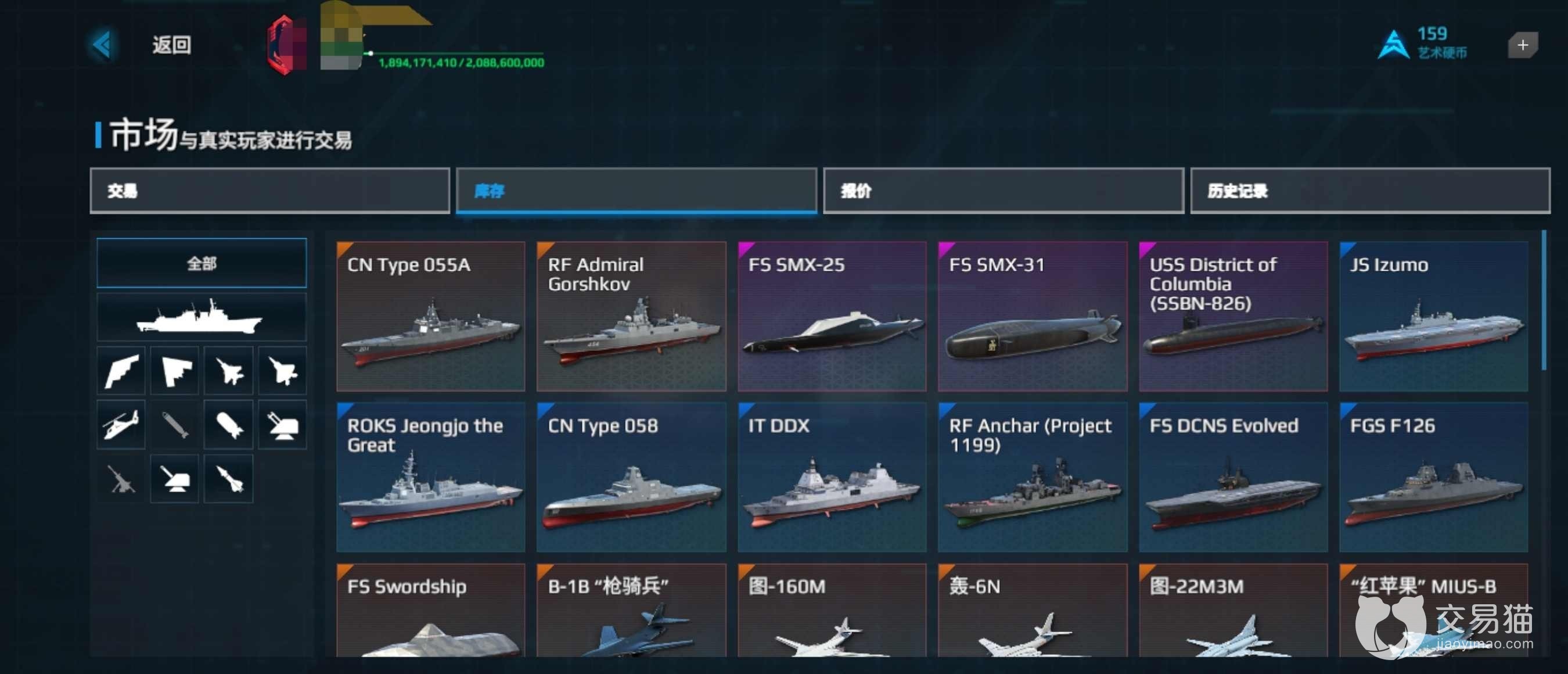Choose the twin-barrel turret filter icon
This screenshot has height=674, width=1568.
click(x=282, y=424)
